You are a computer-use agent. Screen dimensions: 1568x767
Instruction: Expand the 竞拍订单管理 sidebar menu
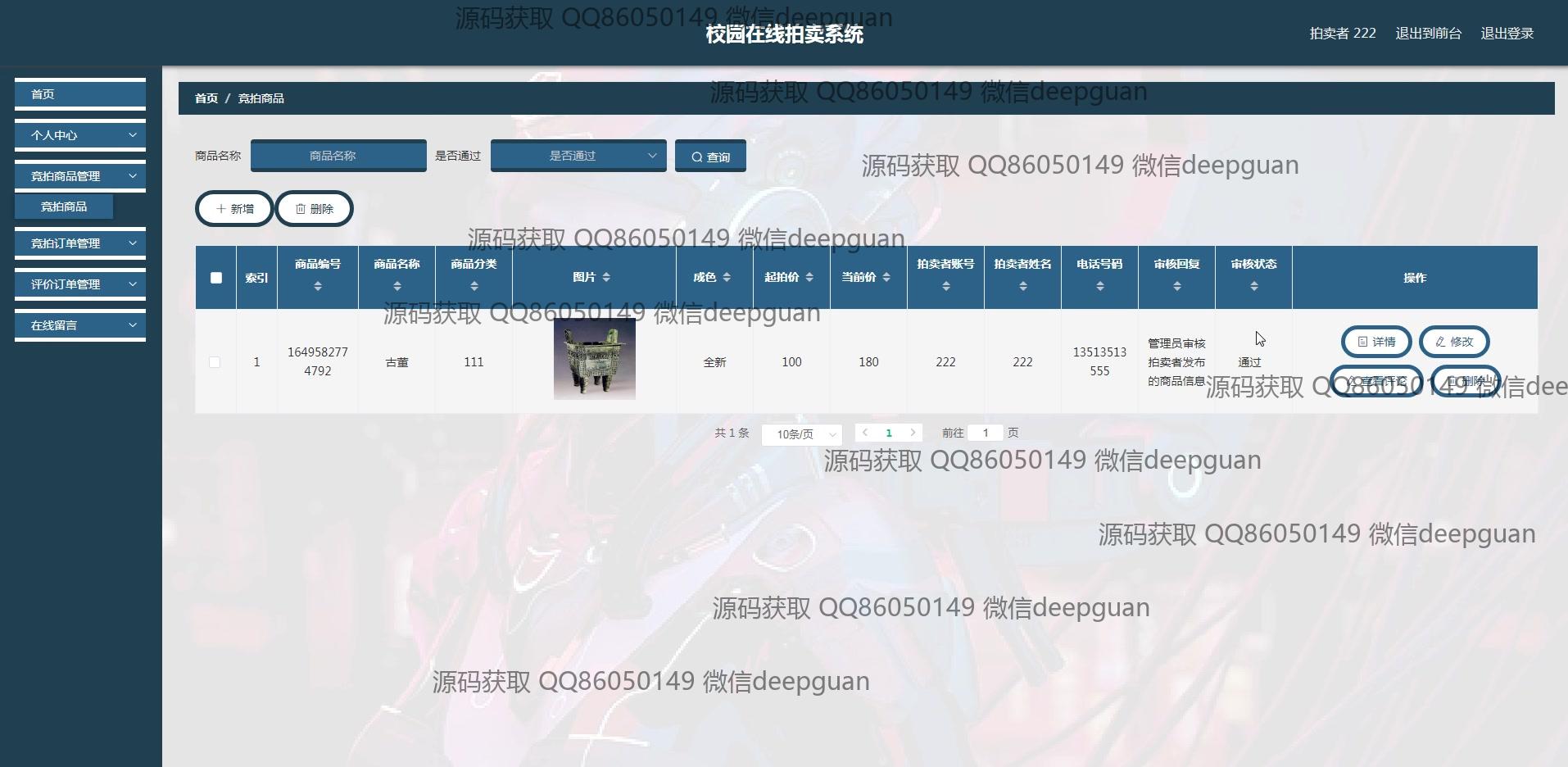80,243
